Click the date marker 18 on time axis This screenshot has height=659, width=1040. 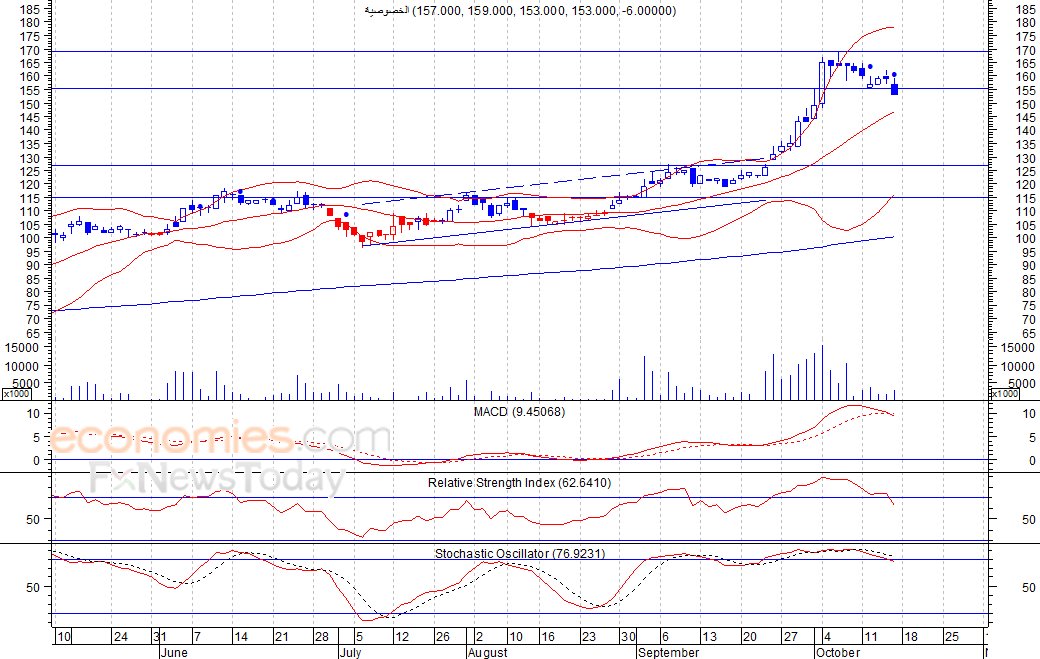click(911, 636)
